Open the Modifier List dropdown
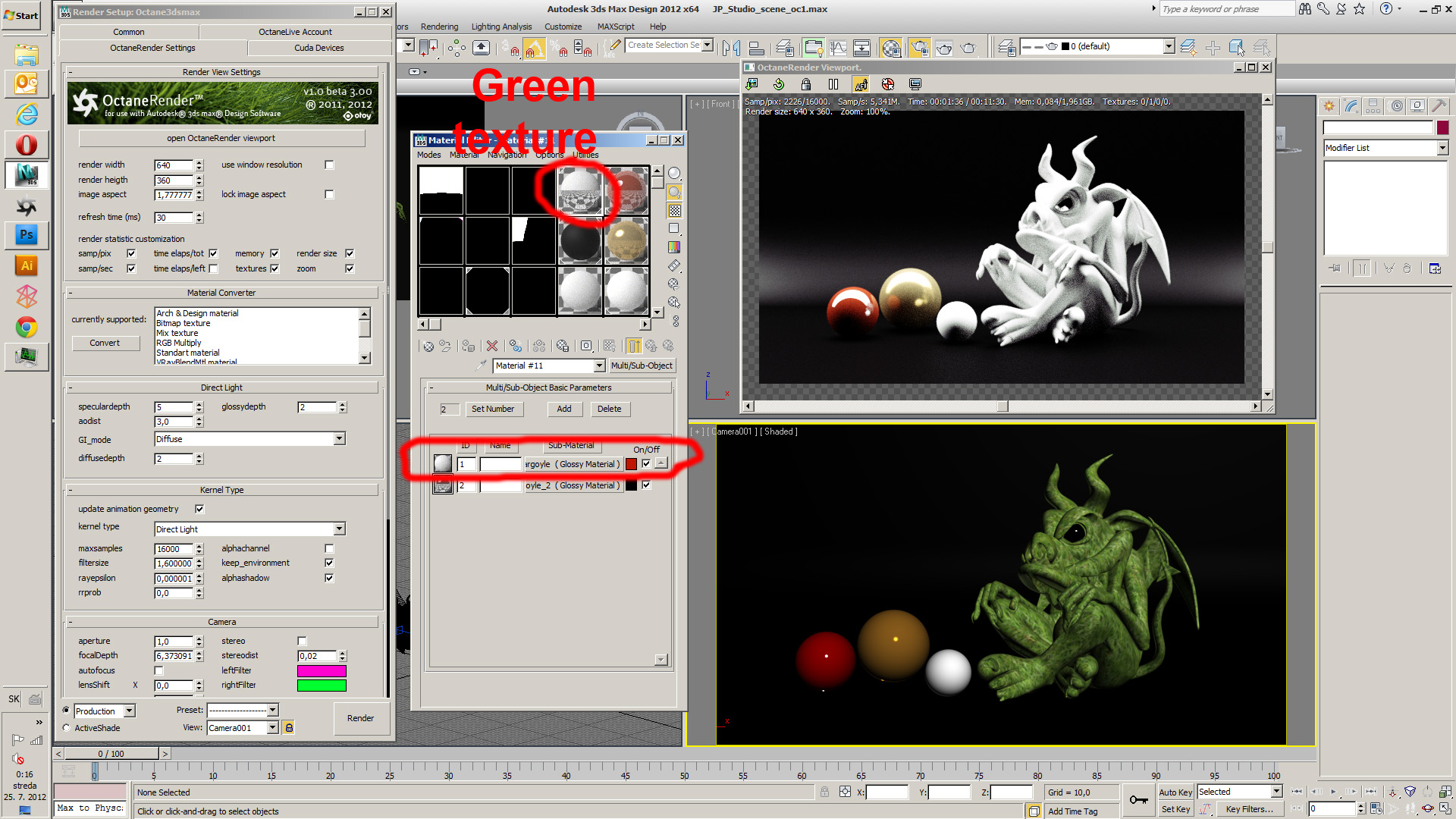The height and width of the screenshot is (819, 1456). coord(1442,148)
